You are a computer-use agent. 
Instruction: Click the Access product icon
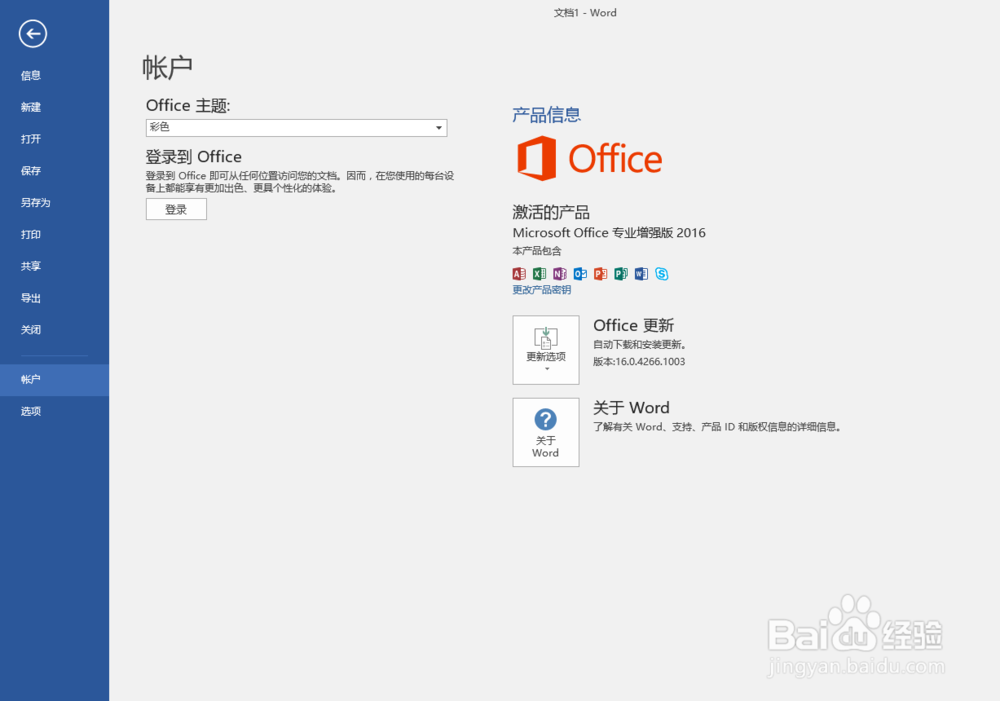(x=519, y=273)
